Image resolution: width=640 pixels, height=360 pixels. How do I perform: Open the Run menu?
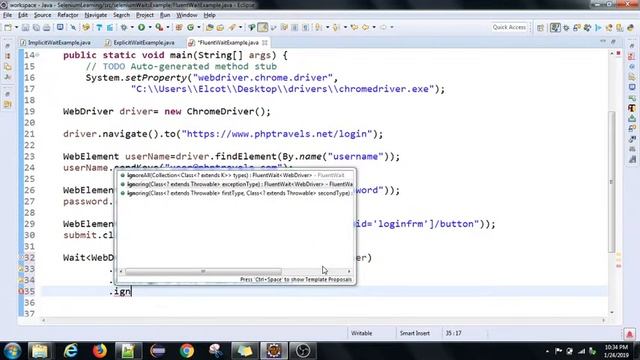pyautogui.click(x=165, y=15)
